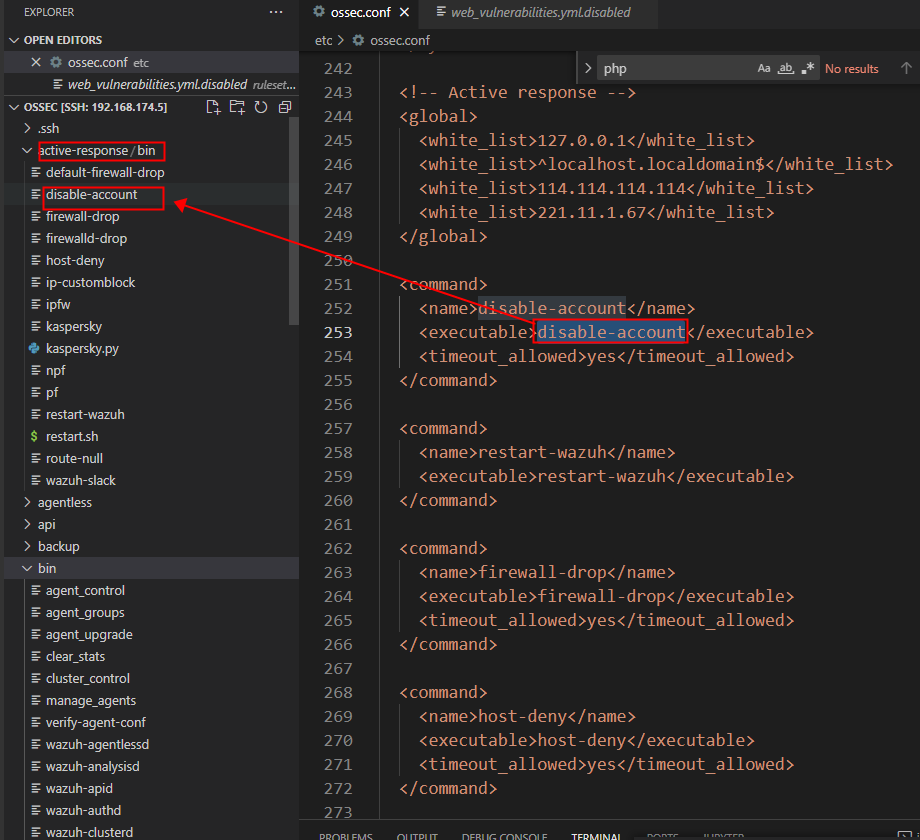Open the npf file

[151, 371]
